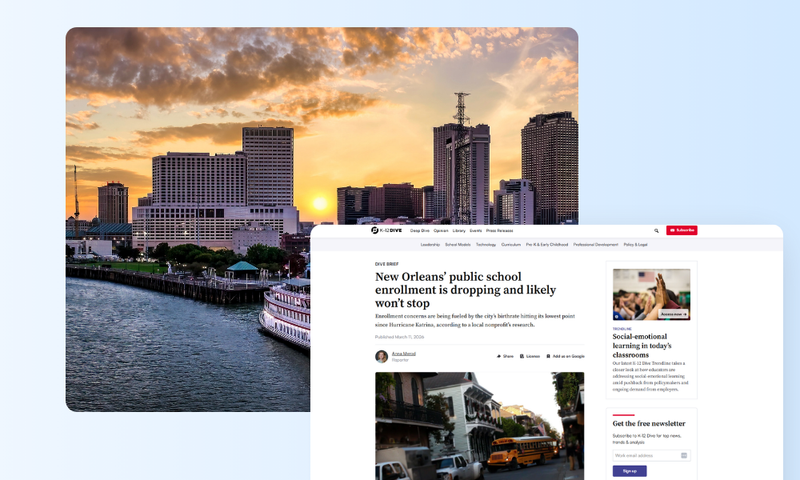The width and height of the screenshot is (800, 480).
Task: Select the Policy & Legal topic
Action: 635,245
